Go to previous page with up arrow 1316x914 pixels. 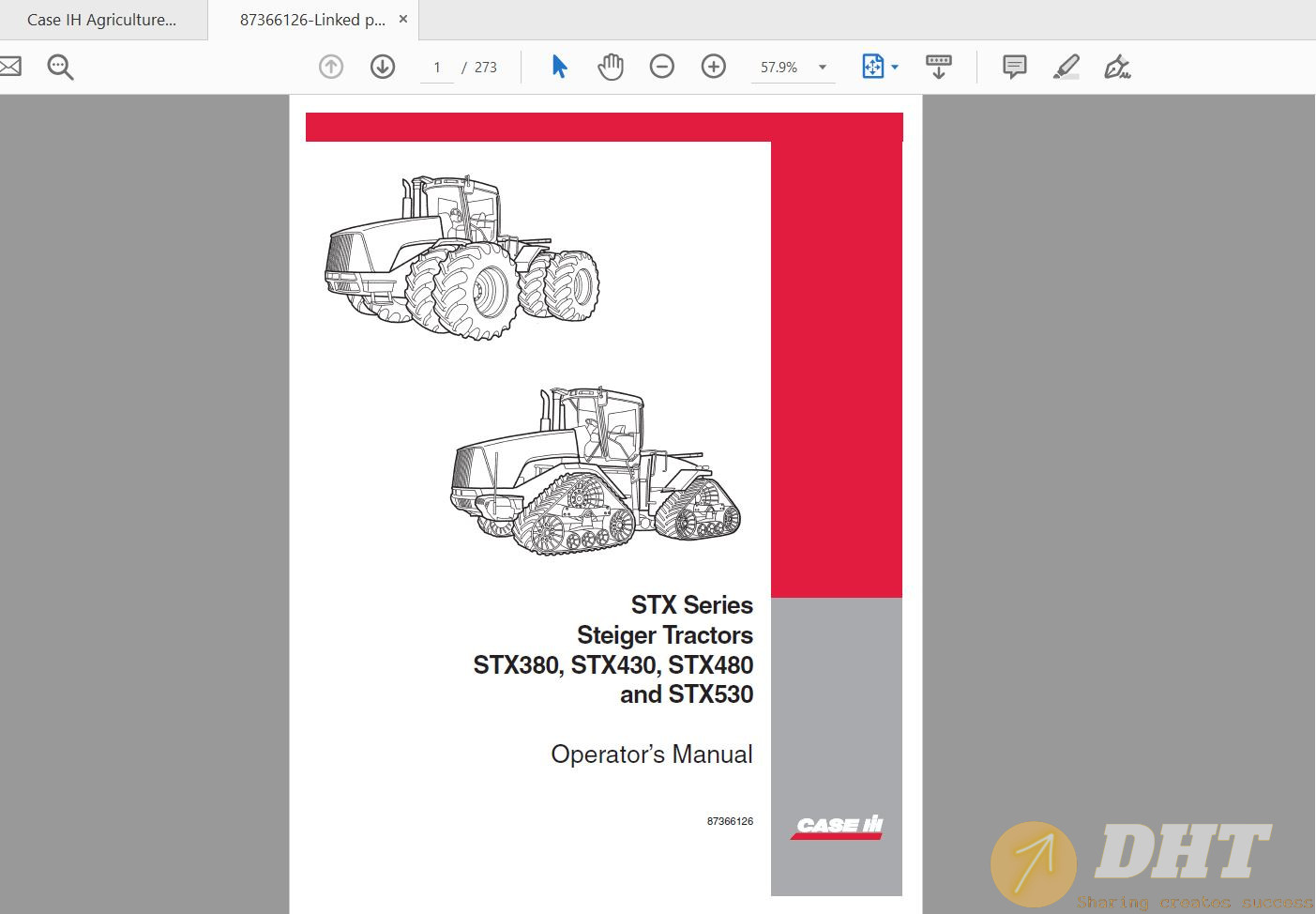tap(331, 67)
